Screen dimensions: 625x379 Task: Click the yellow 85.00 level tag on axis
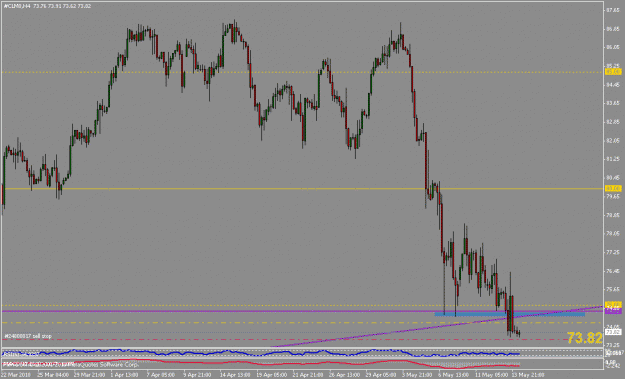tap(613, 72)
